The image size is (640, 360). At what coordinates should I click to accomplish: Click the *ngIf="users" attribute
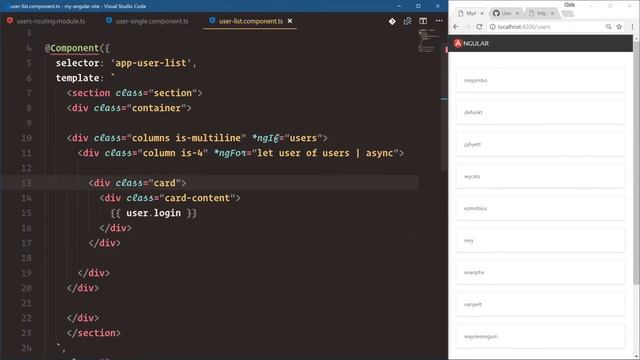287,138
